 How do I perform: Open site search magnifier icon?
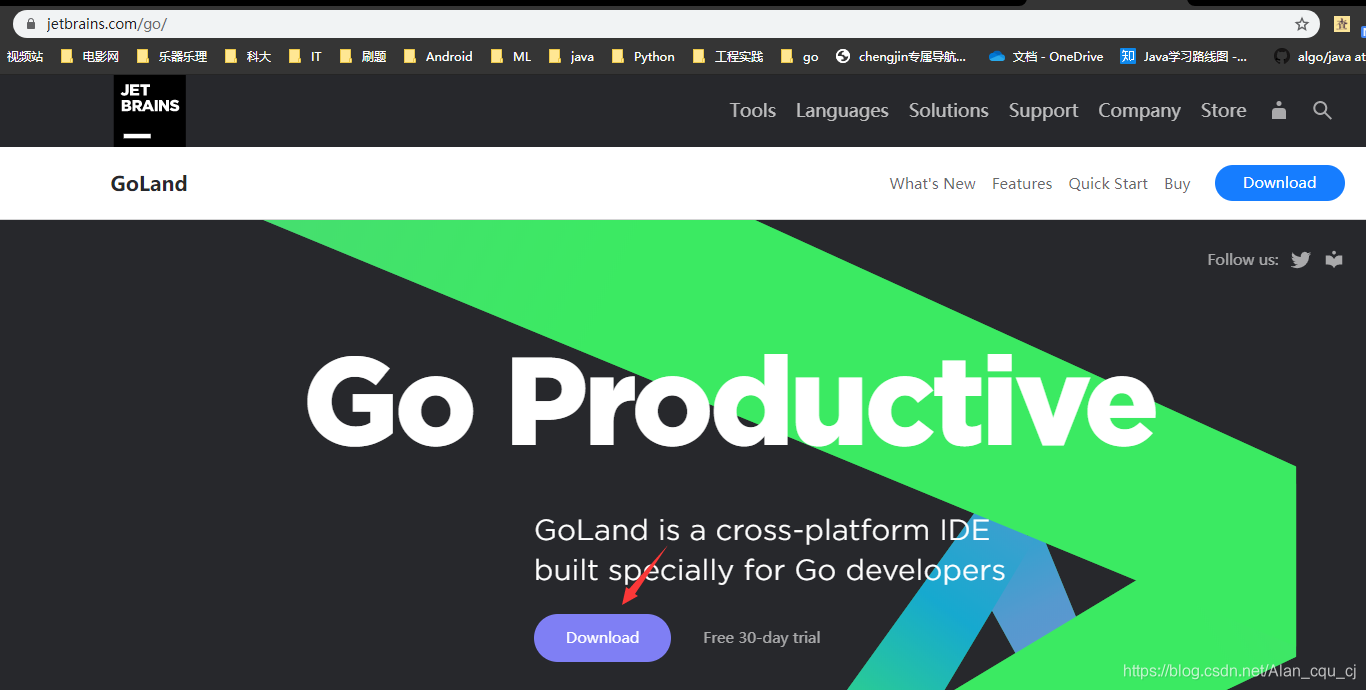[x=1322, y=110]
